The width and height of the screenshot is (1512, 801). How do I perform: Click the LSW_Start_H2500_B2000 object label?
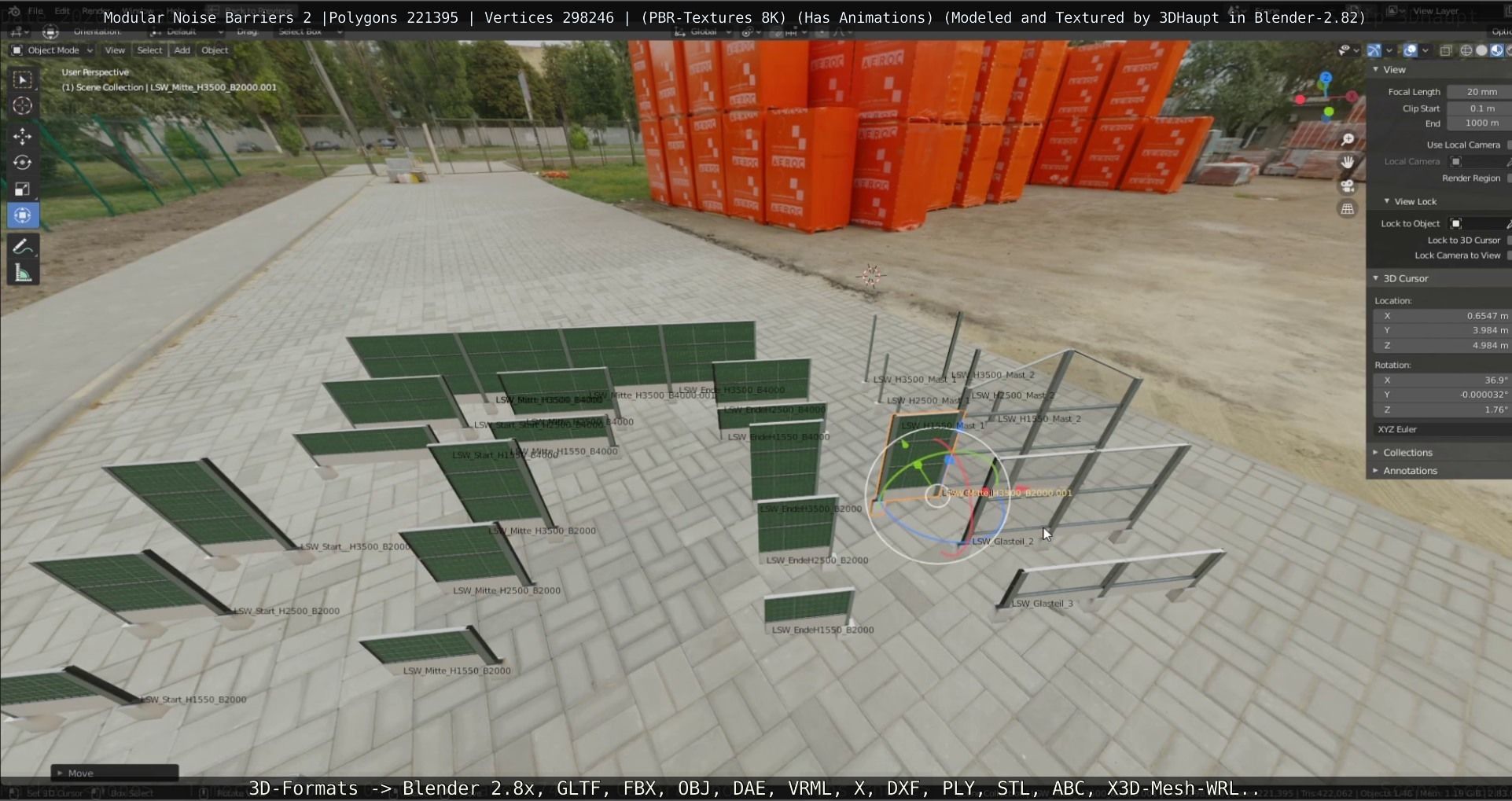point(288,611)
